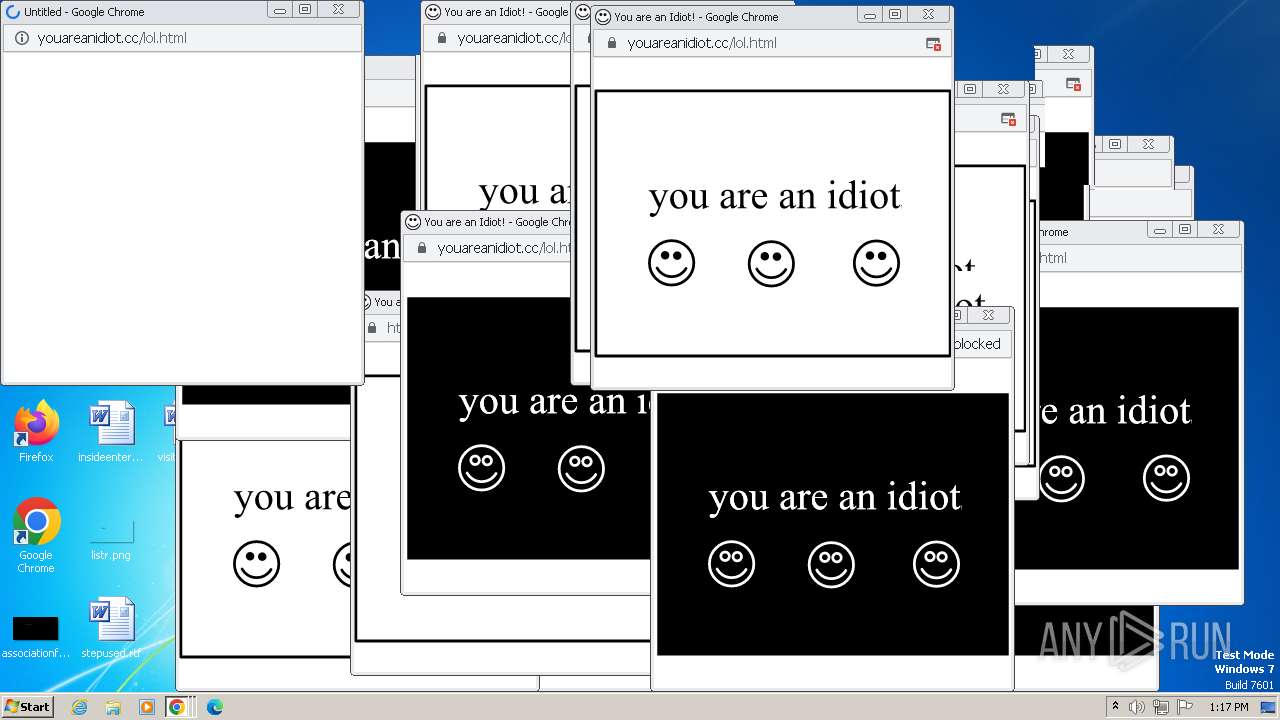
Task: Launch Internet Explorer from the taskbar
Action: pyautogui.click(x=80, y=707)
